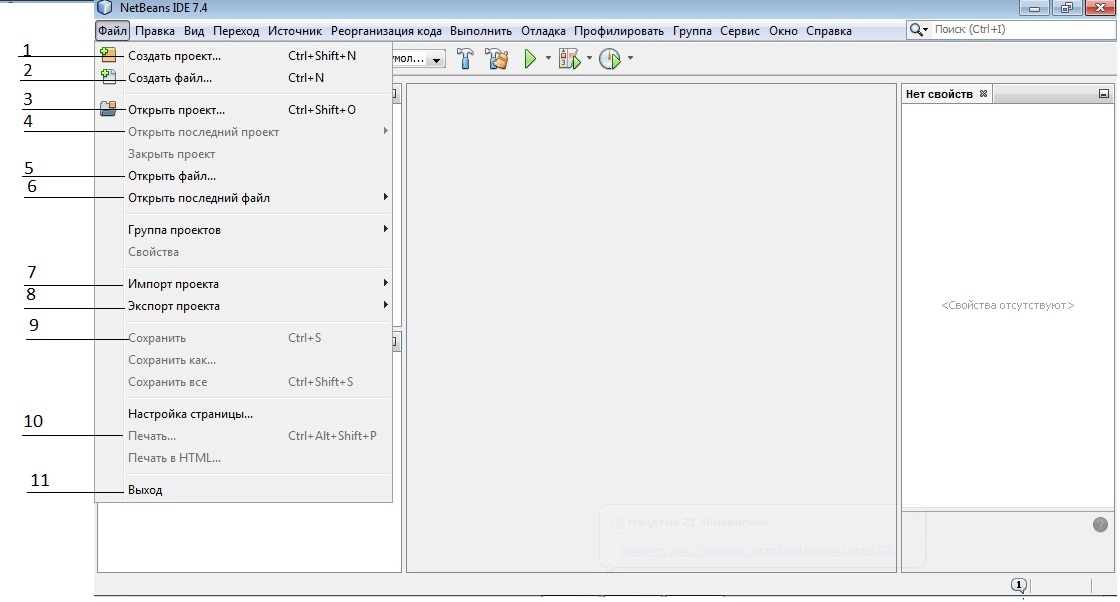Click the Build Project hammer icon
This screenshot has height=602, width=1120.
point(465,59)
